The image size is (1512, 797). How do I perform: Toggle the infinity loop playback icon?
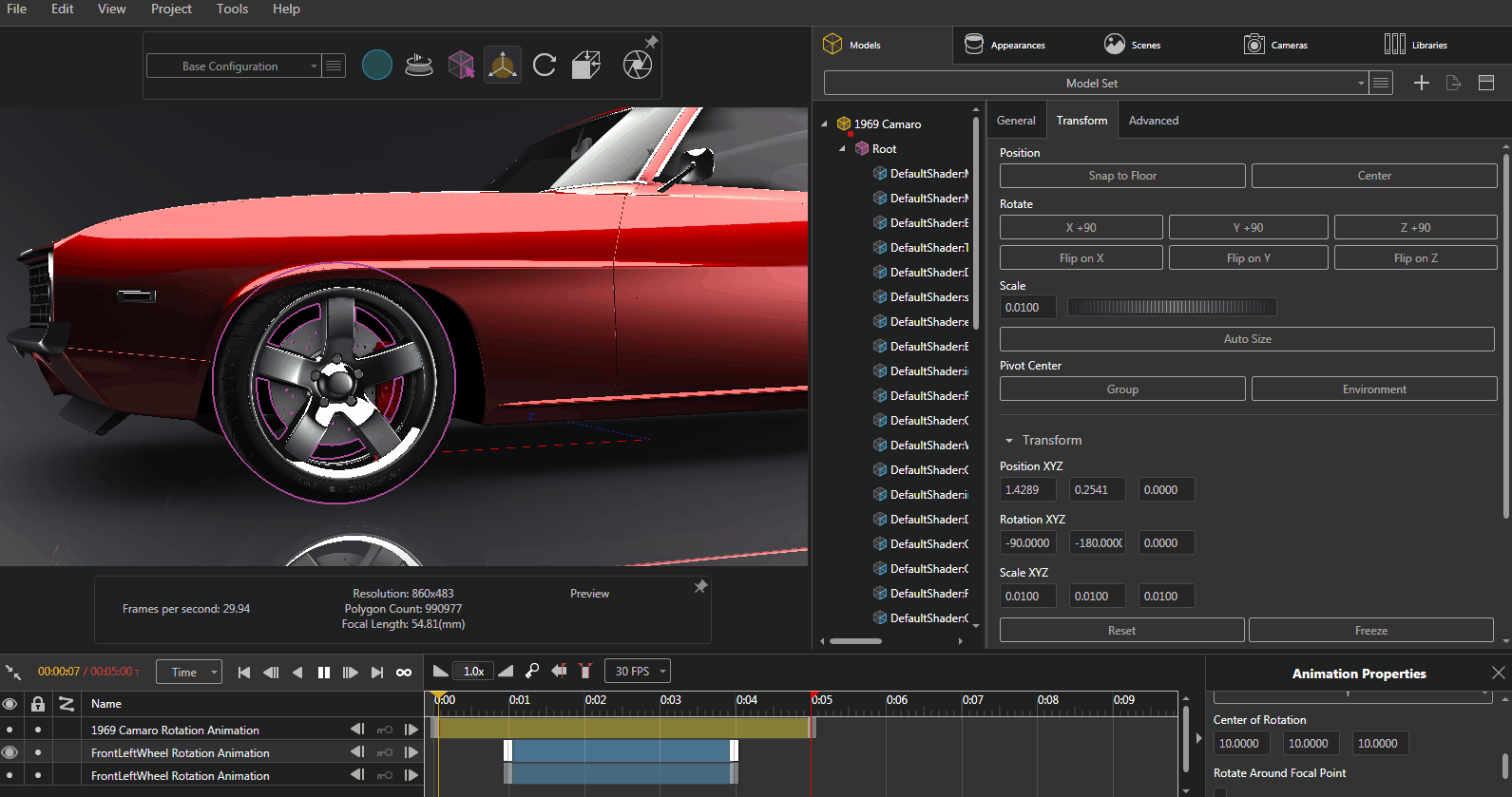click(x=404, y=673)
